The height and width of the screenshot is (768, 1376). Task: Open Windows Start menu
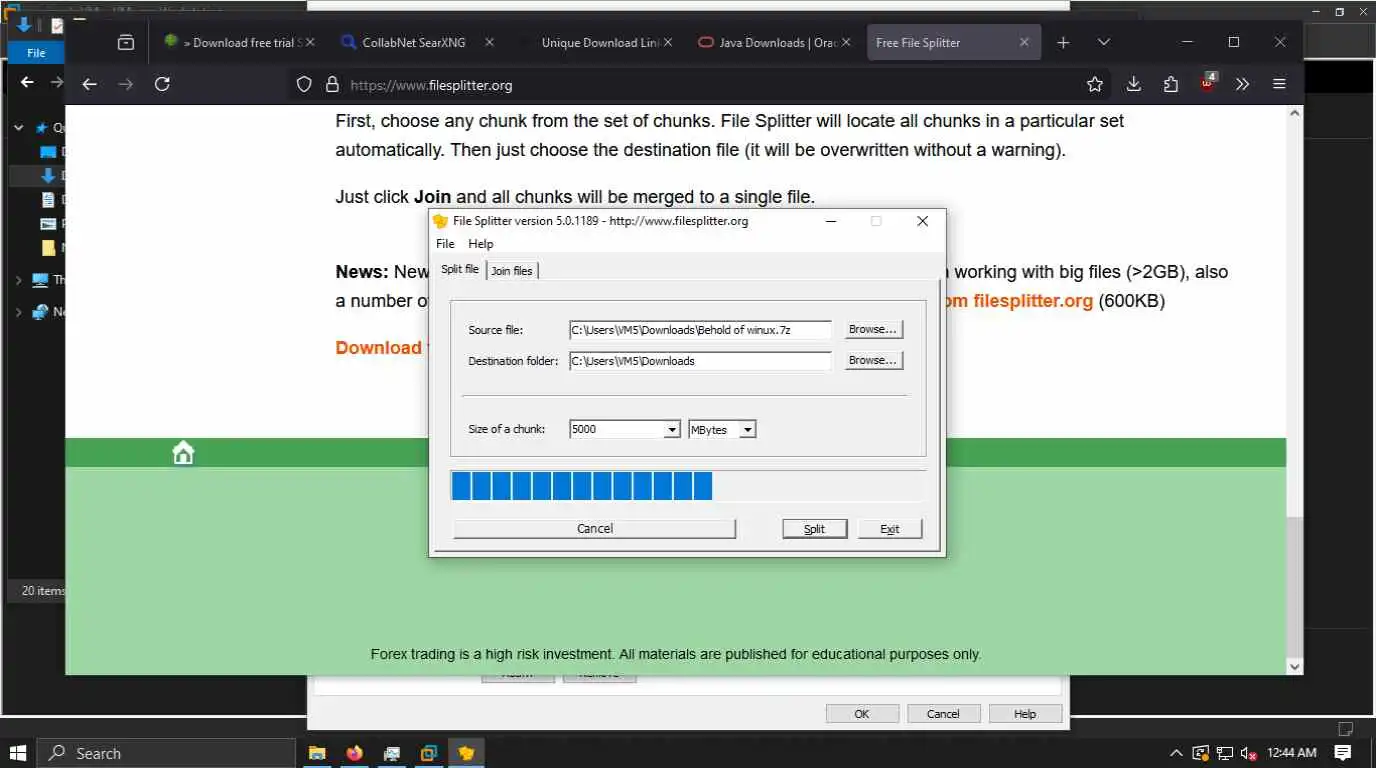click(18, 753)
